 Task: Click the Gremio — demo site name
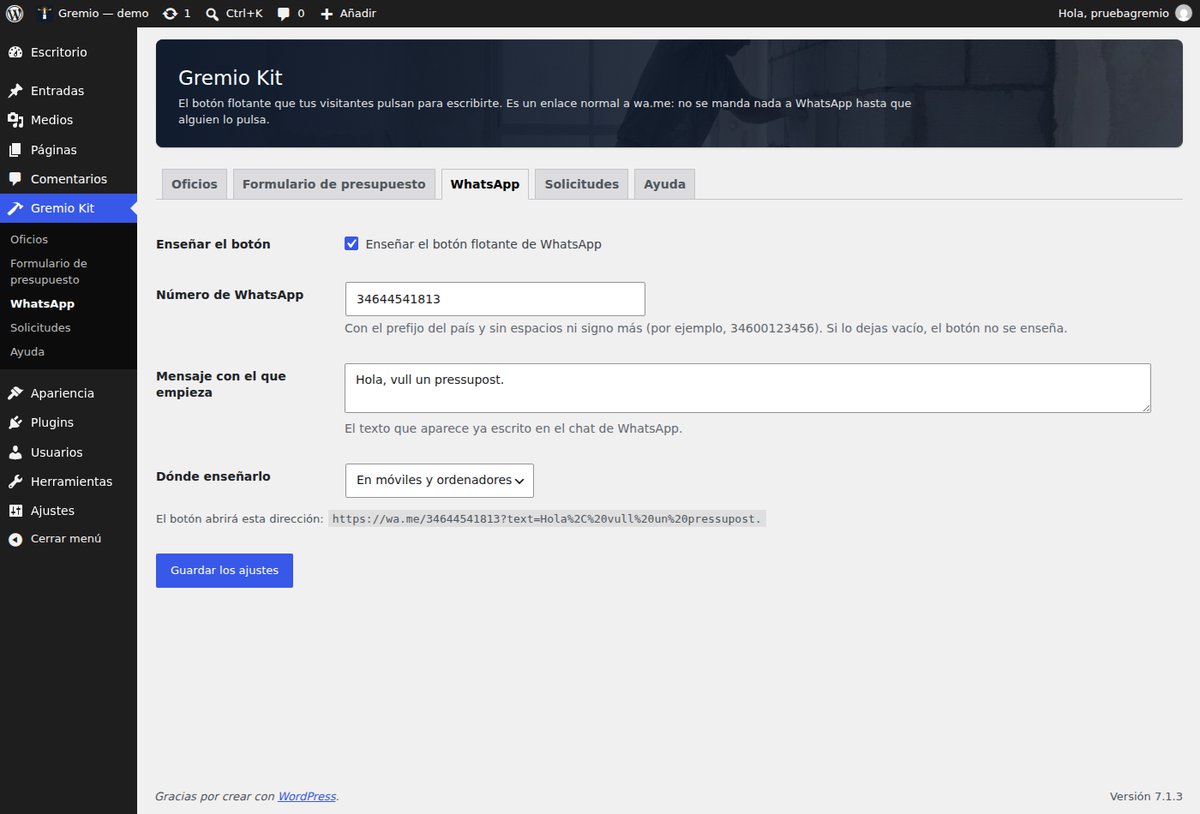(104, 14)
